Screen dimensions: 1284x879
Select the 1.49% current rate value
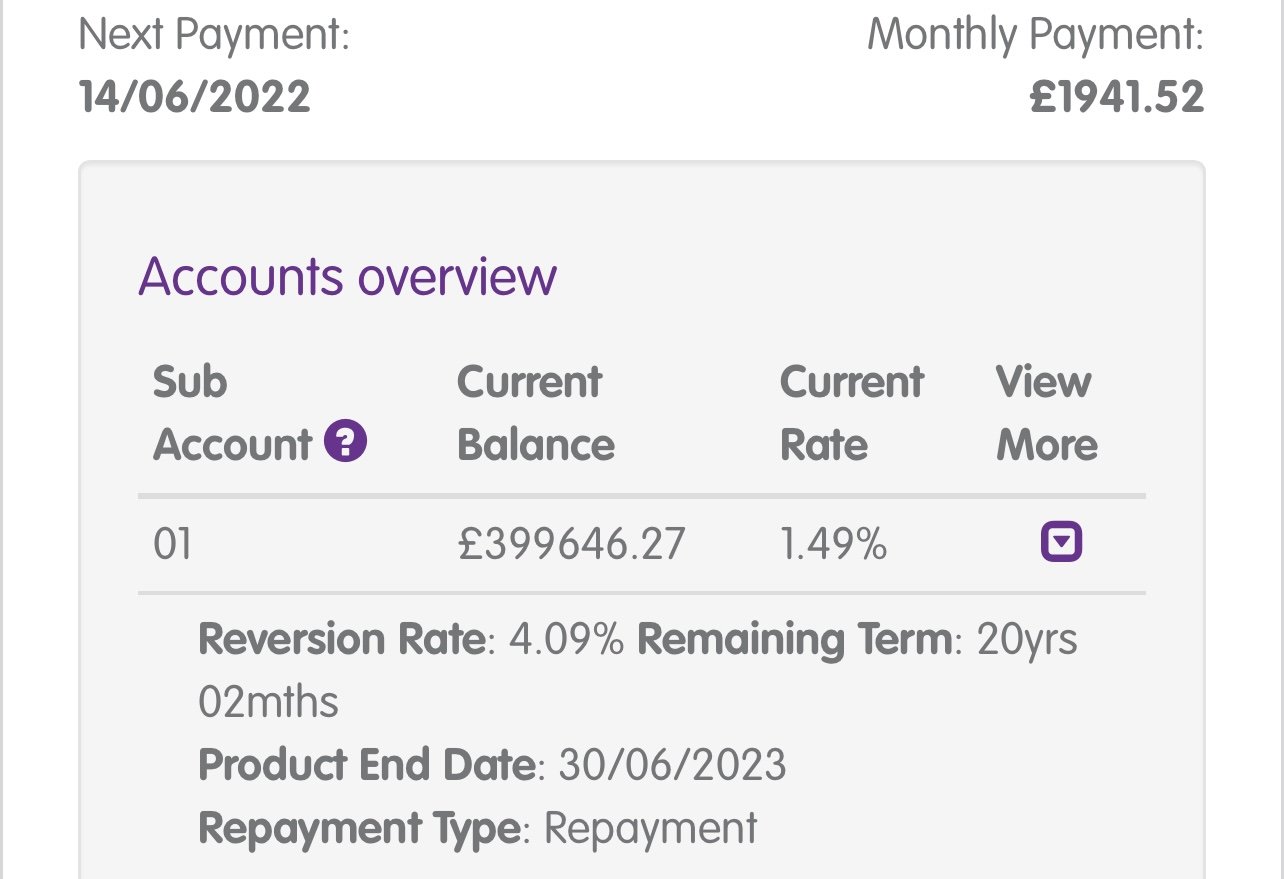tap(833, 545)
